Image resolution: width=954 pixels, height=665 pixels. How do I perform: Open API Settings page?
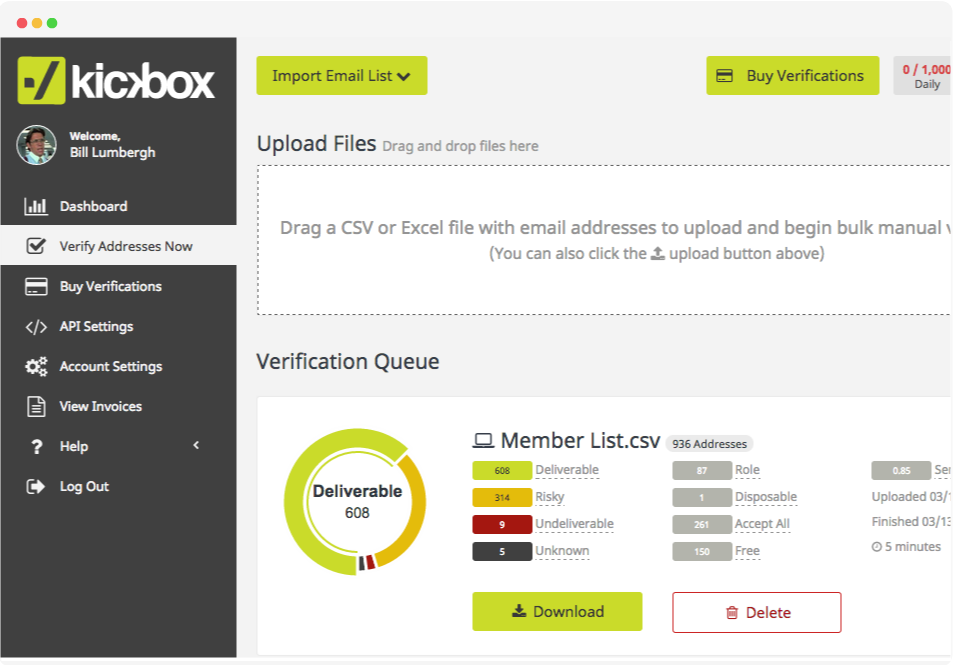(119, 326)
